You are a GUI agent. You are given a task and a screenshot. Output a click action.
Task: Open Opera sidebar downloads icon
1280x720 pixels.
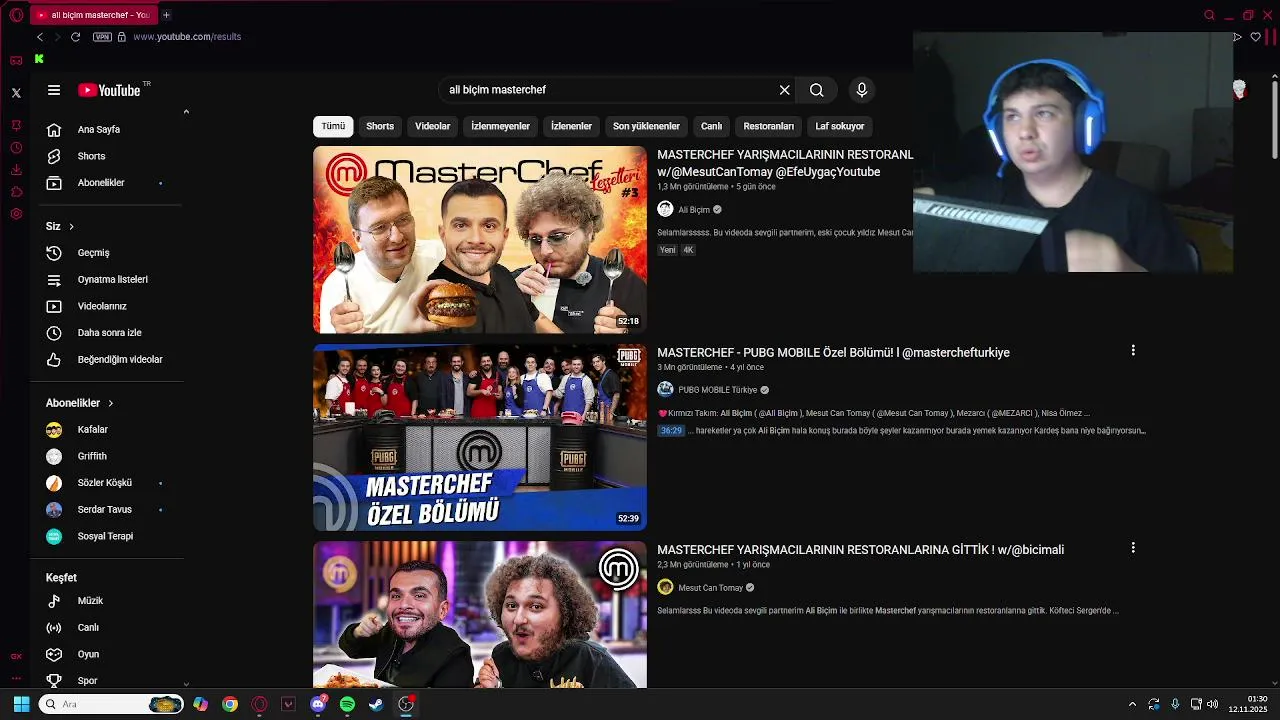pos(16,170)
